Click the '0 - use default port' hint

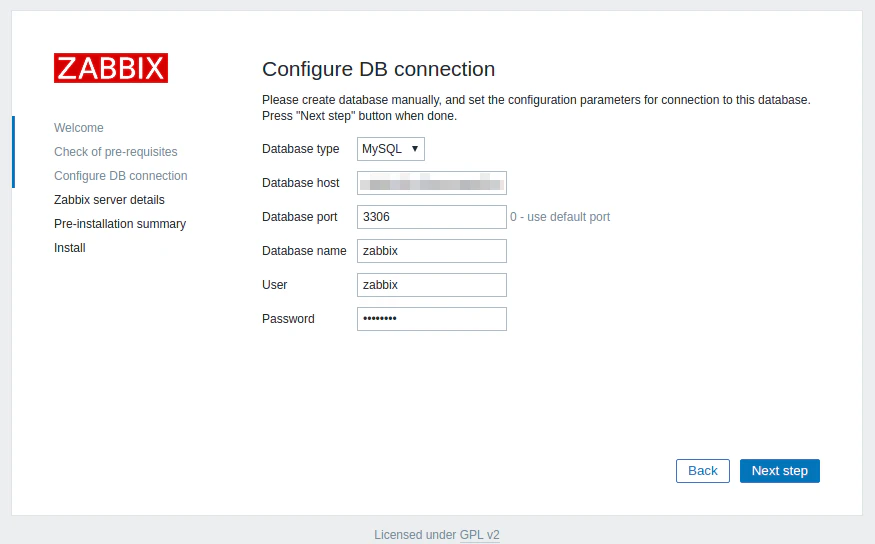pos(560,217)
